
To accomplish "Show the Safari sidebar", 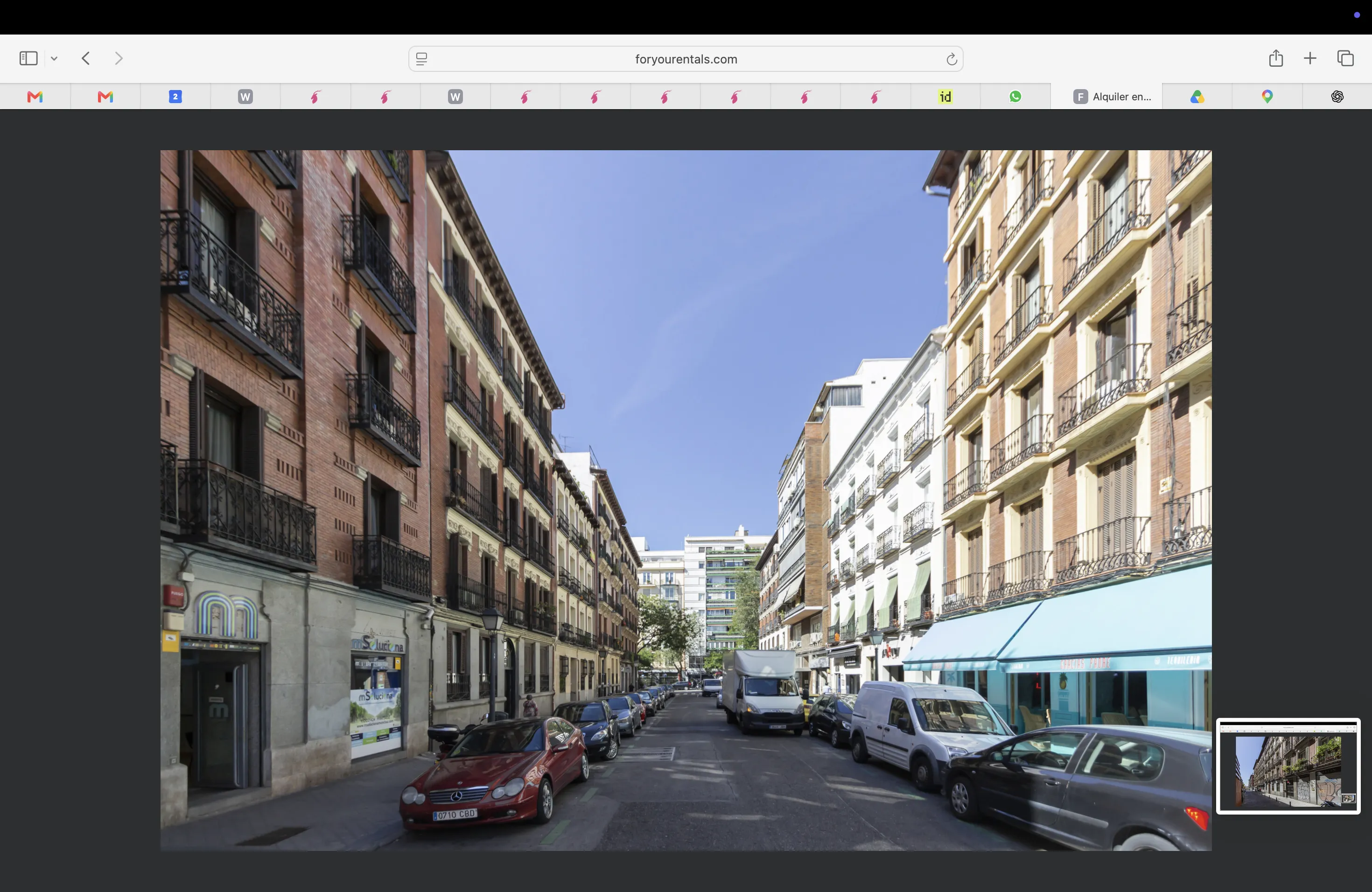I will coord(28,58).
